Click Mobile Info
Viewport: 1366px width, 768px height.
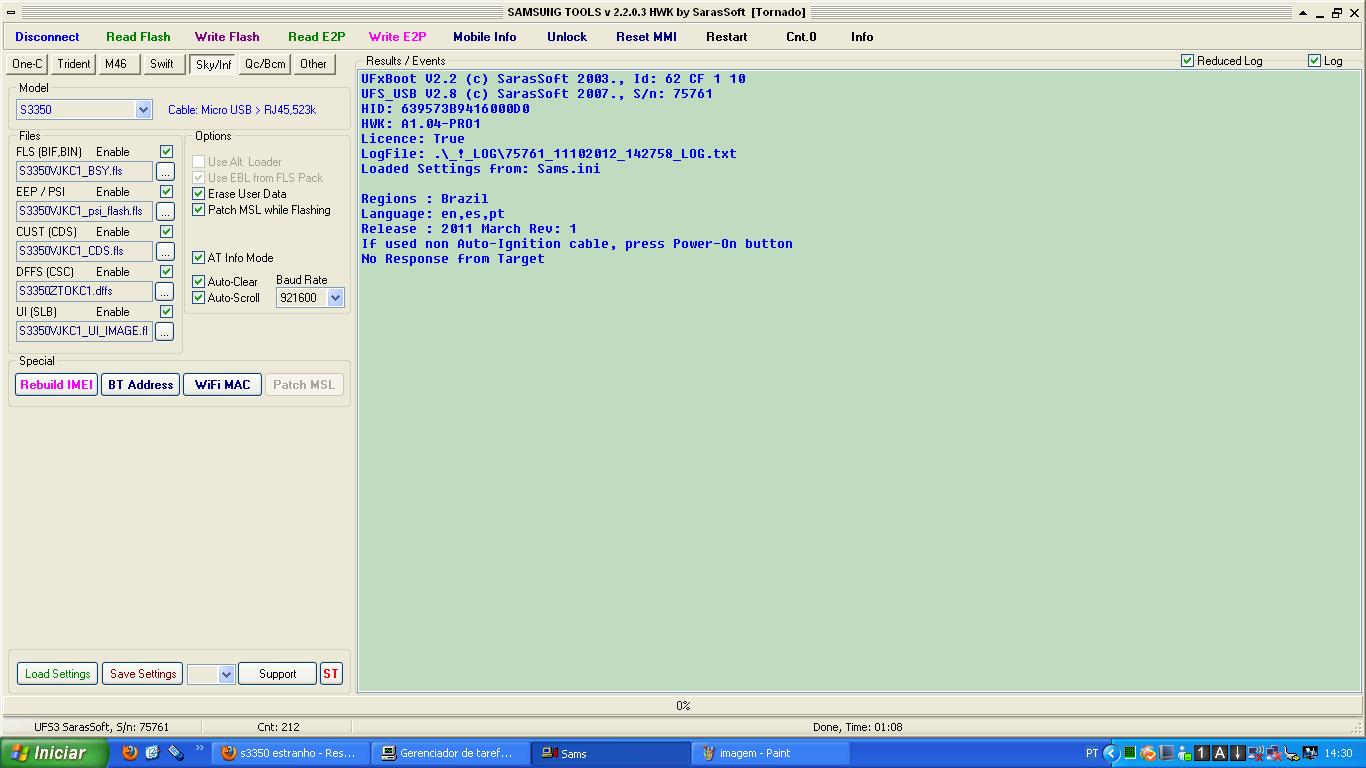pyautogui.click(x=485, y=37)
